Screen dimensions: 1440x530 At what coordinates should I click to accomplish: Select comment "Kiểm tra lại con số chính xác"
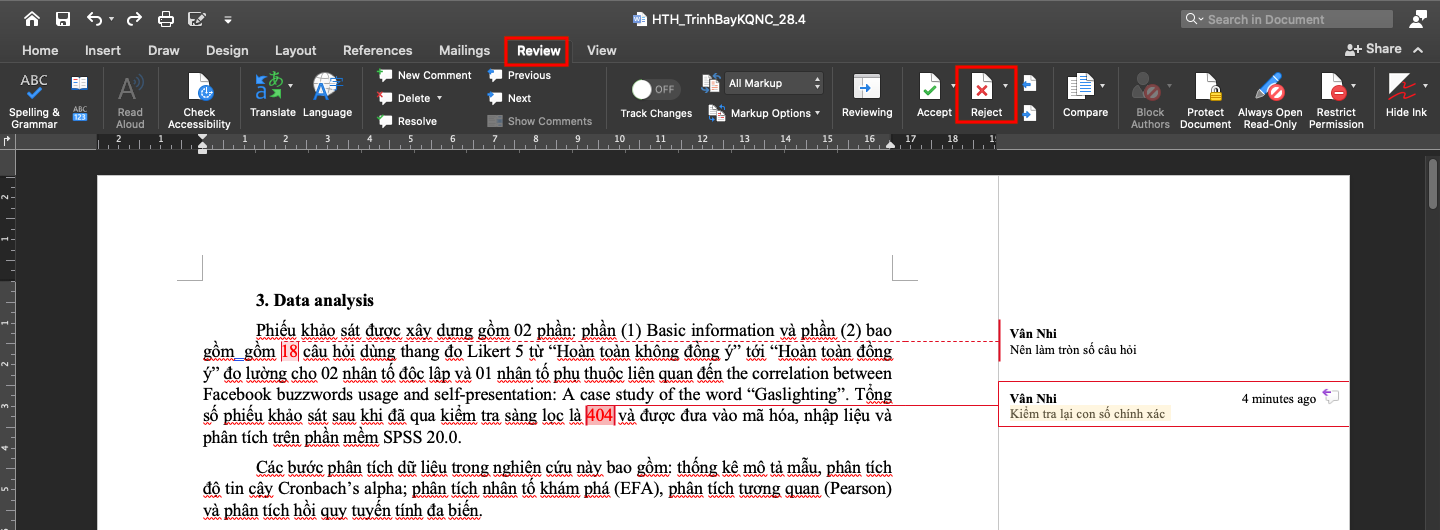[x=1087, y=414]
